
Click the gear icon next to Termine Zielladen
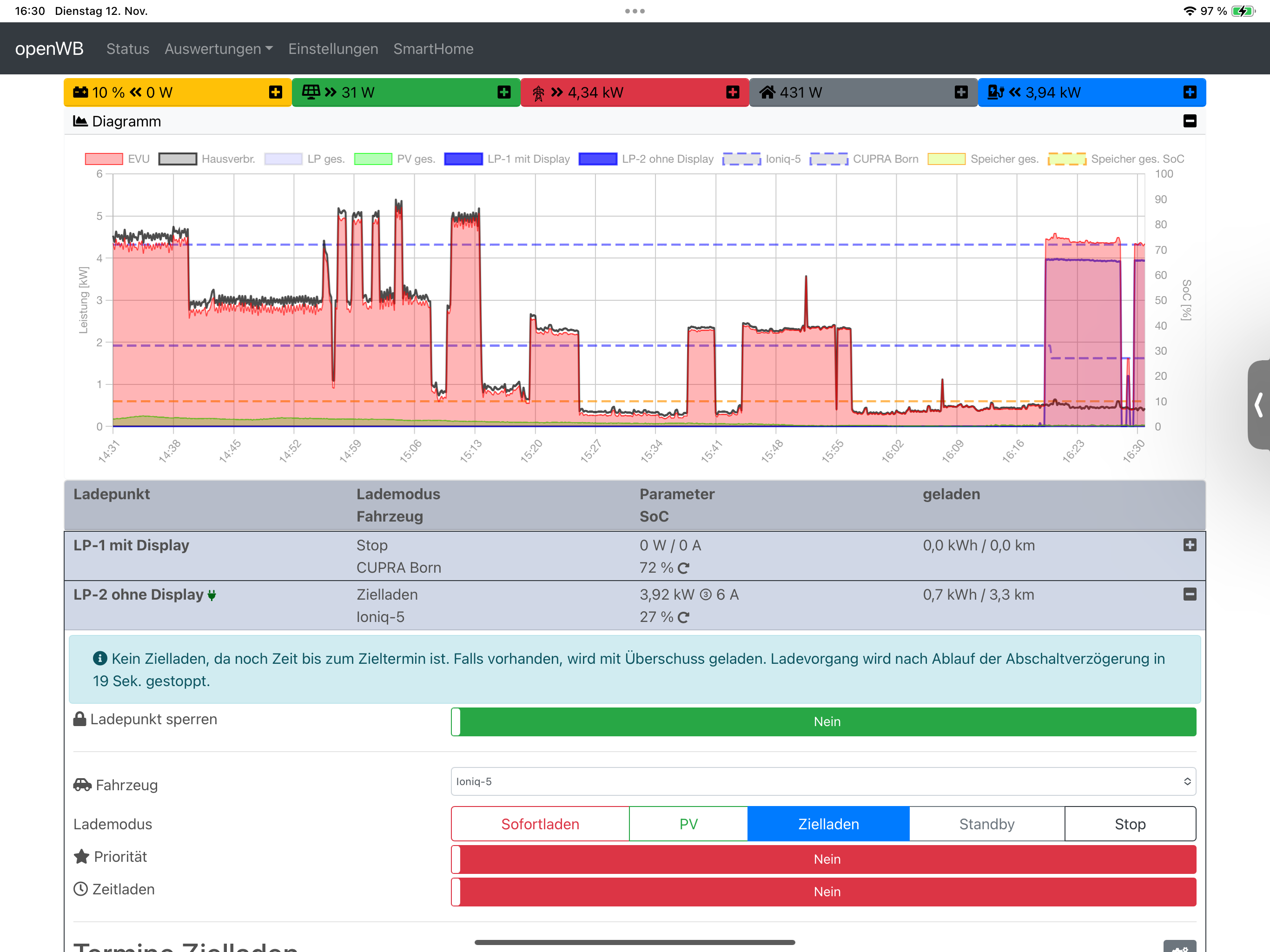coord(1179,946)
